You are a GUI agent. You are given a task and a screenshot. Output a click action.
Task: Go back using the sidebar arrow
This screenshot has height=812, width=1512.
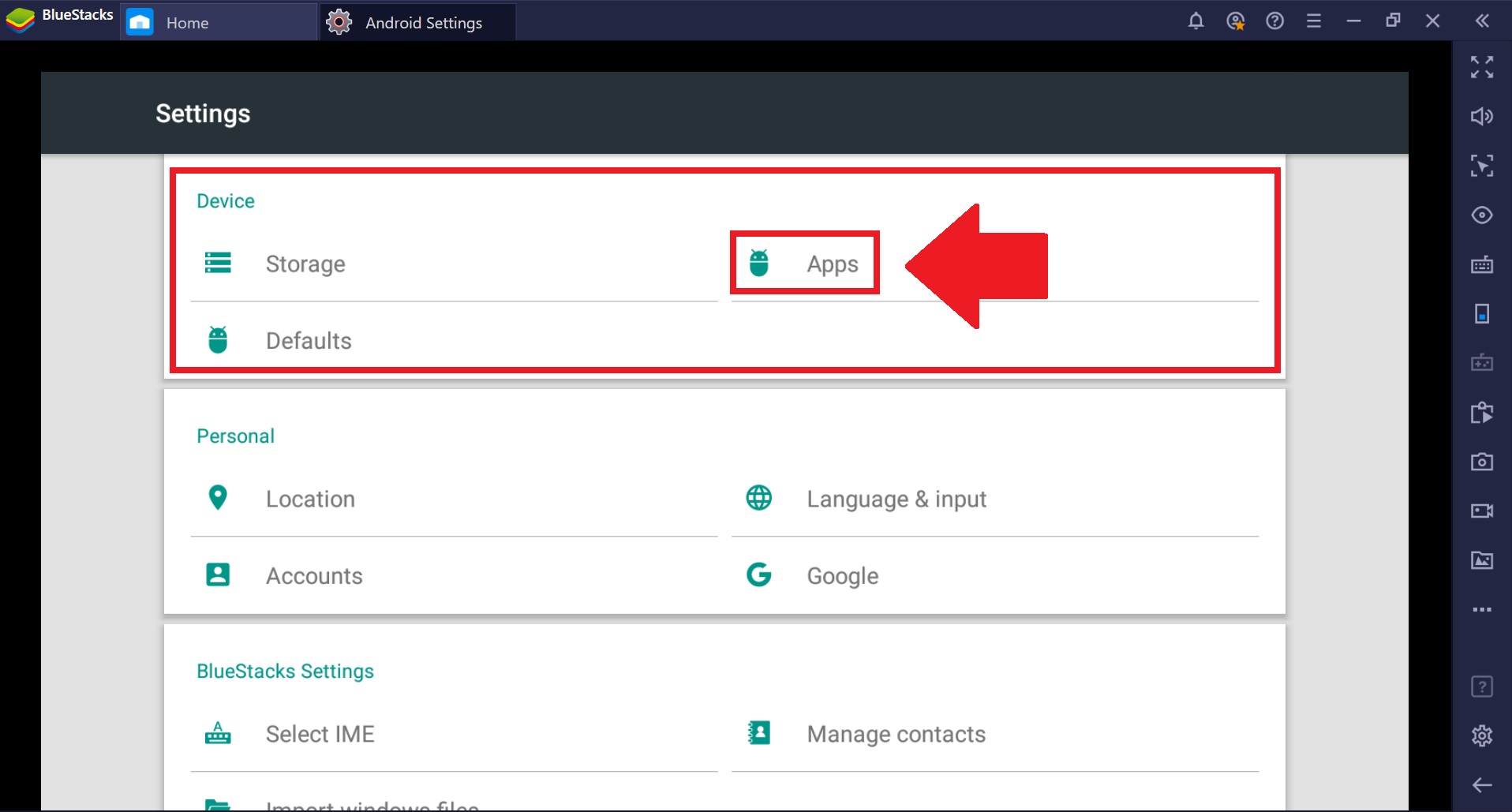tap(1482, 784)
